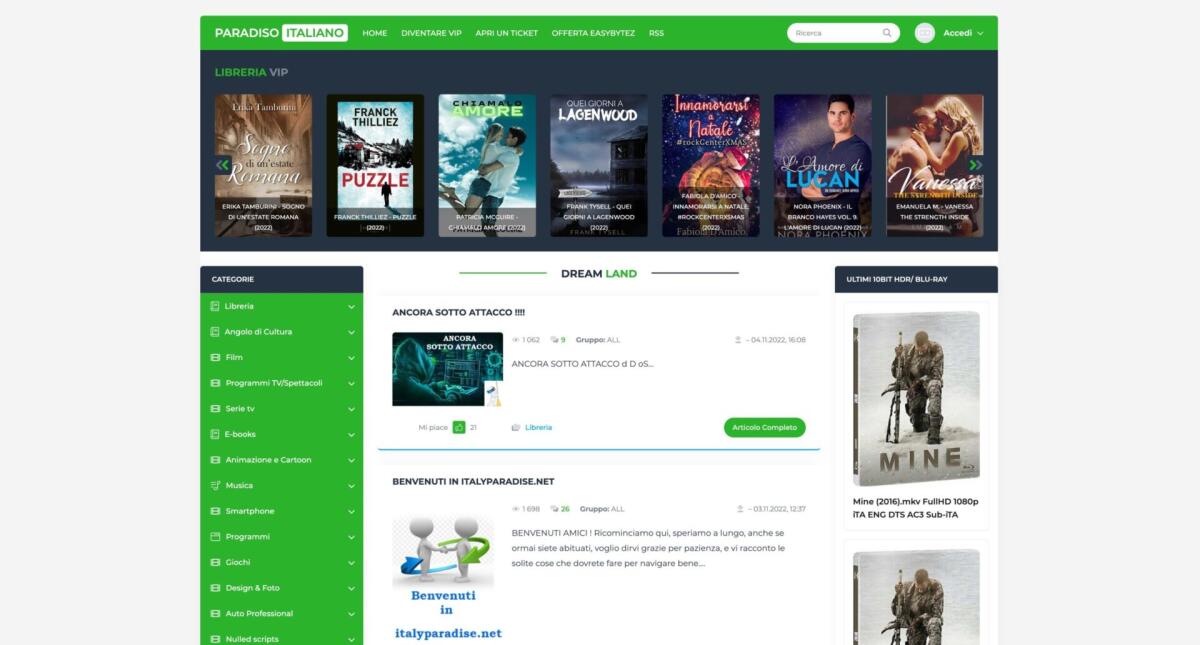Open the DIVENTARE VIP menu item
This screenshot has height=645, width=1200.
431,33
